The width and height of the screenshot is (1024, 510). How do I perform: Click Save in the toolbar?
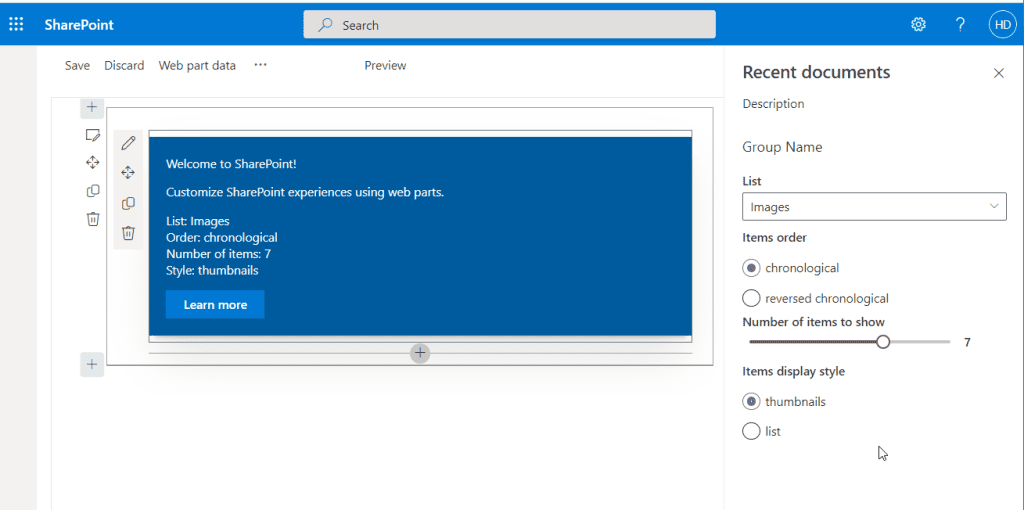(77, 65)
